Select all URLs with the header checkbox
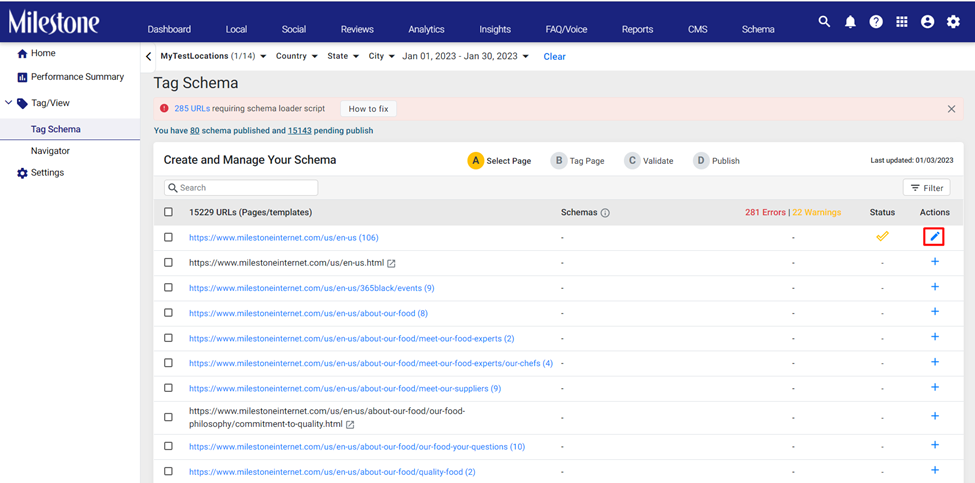Viewport: 975px width, 483px height. 169,212
